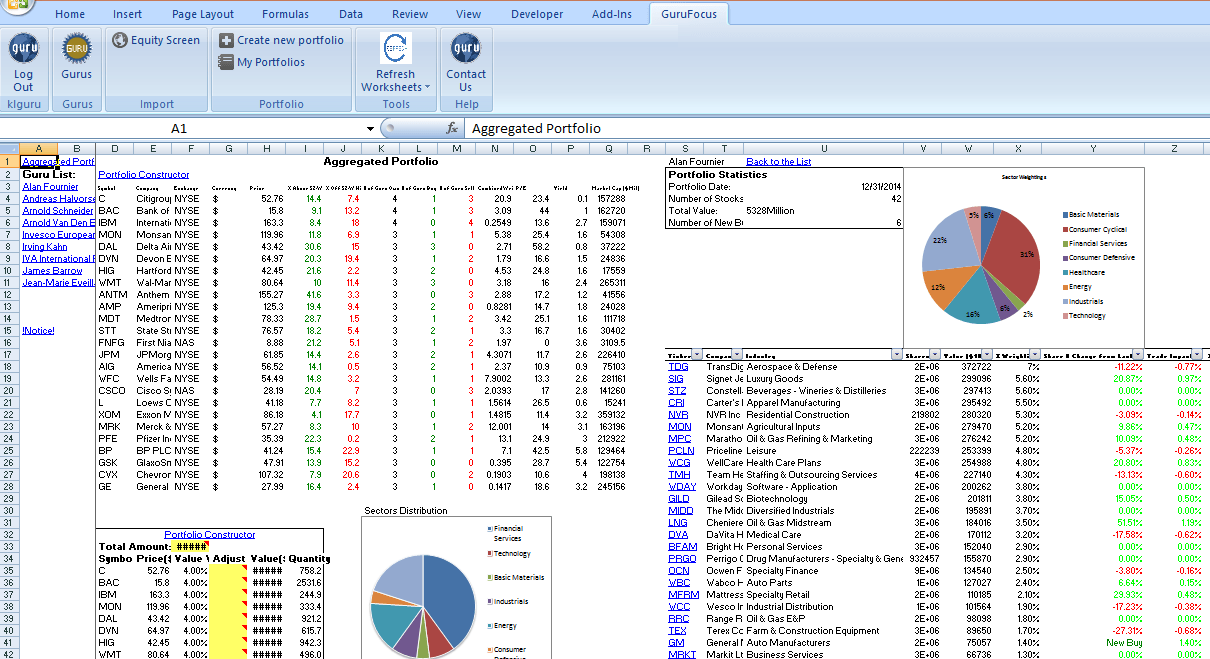The height and width of the screenshot is (659, 1210).
Task: Click the Healthcare legend color swatch
Action: (1066, 272)
